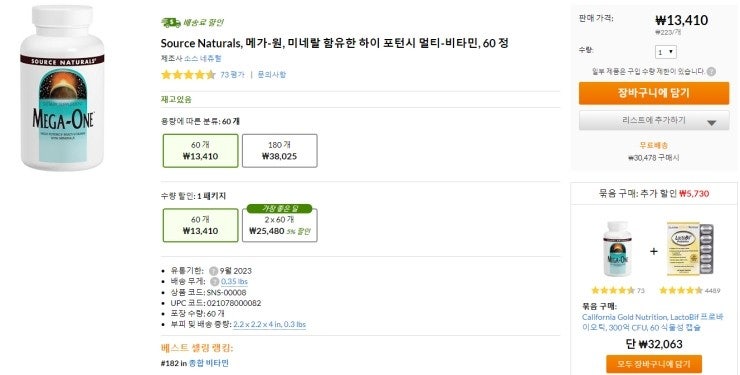Open the 소스 네츄럴 manufacturer link
Screen dimensions: 740x375
point(202,58)
